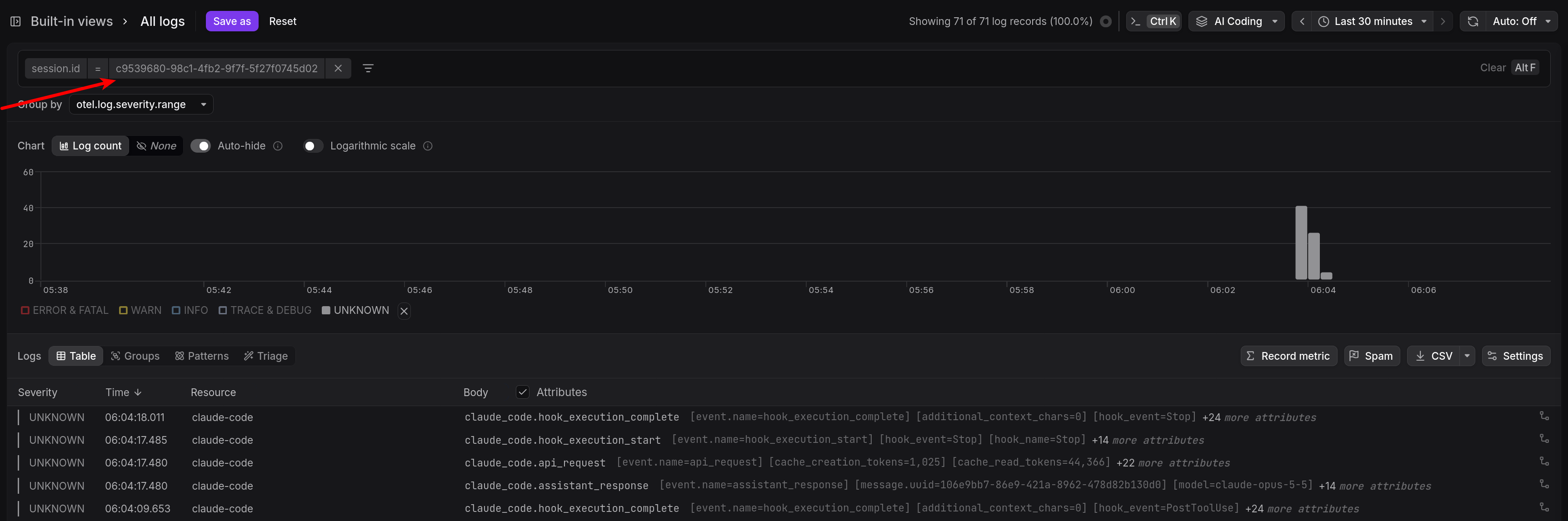Image resolution: width=1568 pixels, height=521 pixels.
Task: Go to previous time range arrow
Action: 1301,21
